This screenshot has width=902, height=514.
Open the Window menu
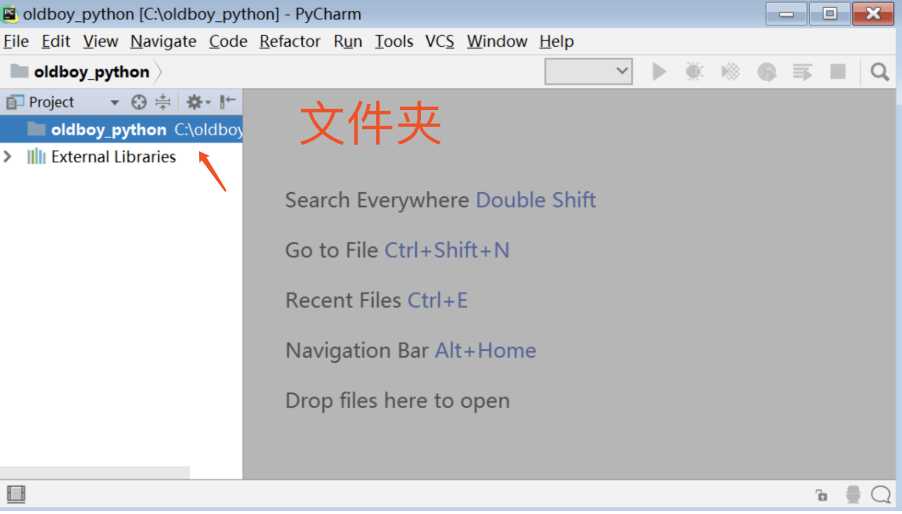pyautogui.click(x=497, y=41)
